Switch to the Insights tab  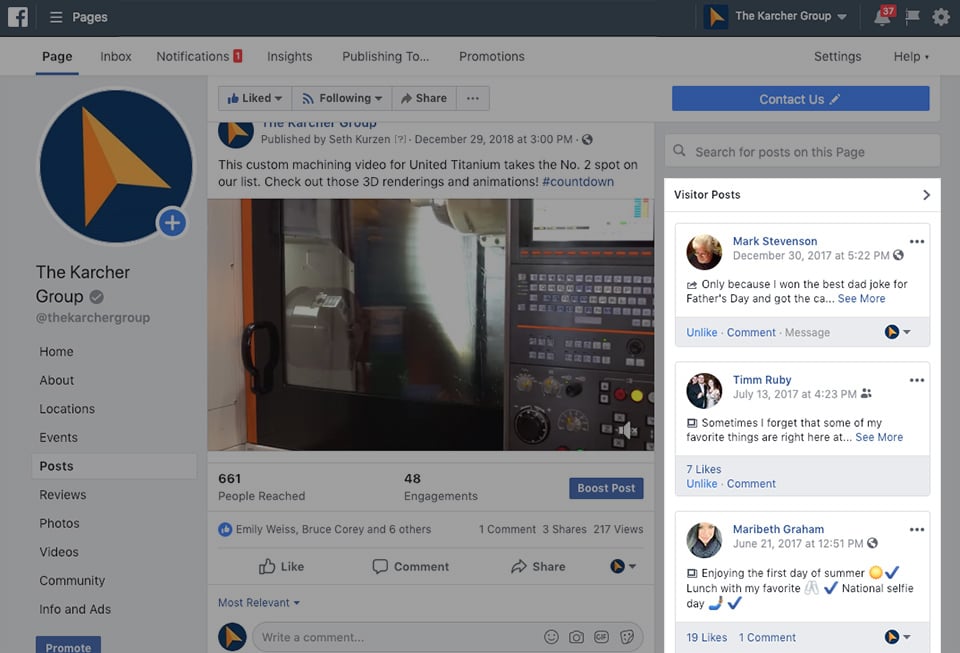point(290,56)
